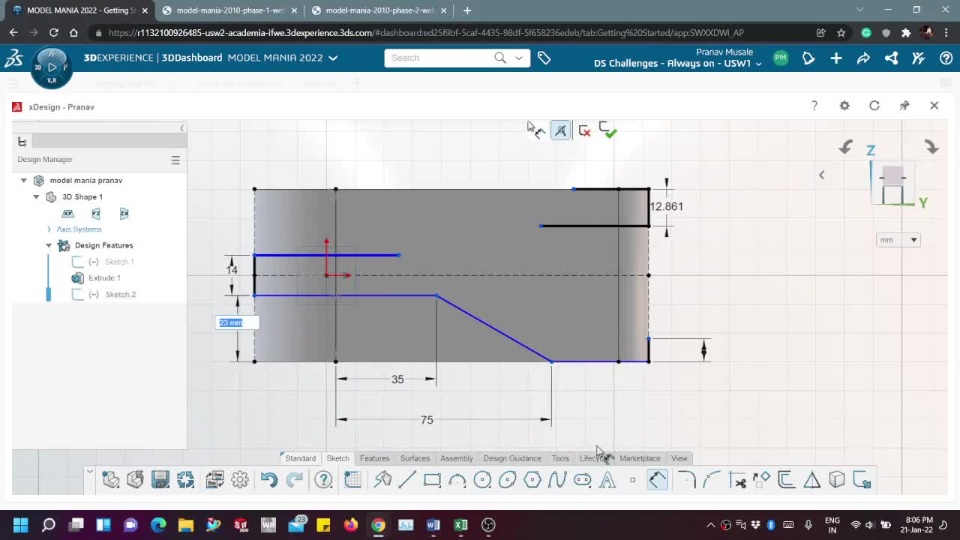Toggle the active dimension tool in toolbar

click(x=657, y=480)
